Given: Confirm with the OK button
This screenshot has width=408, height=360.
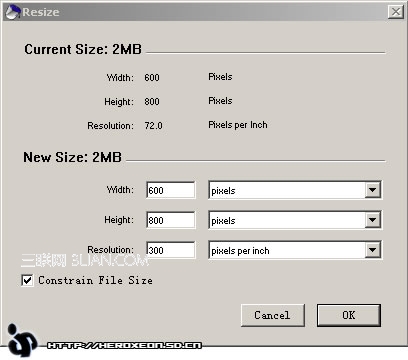Looking at the screenshot, I should coord(349,315).
